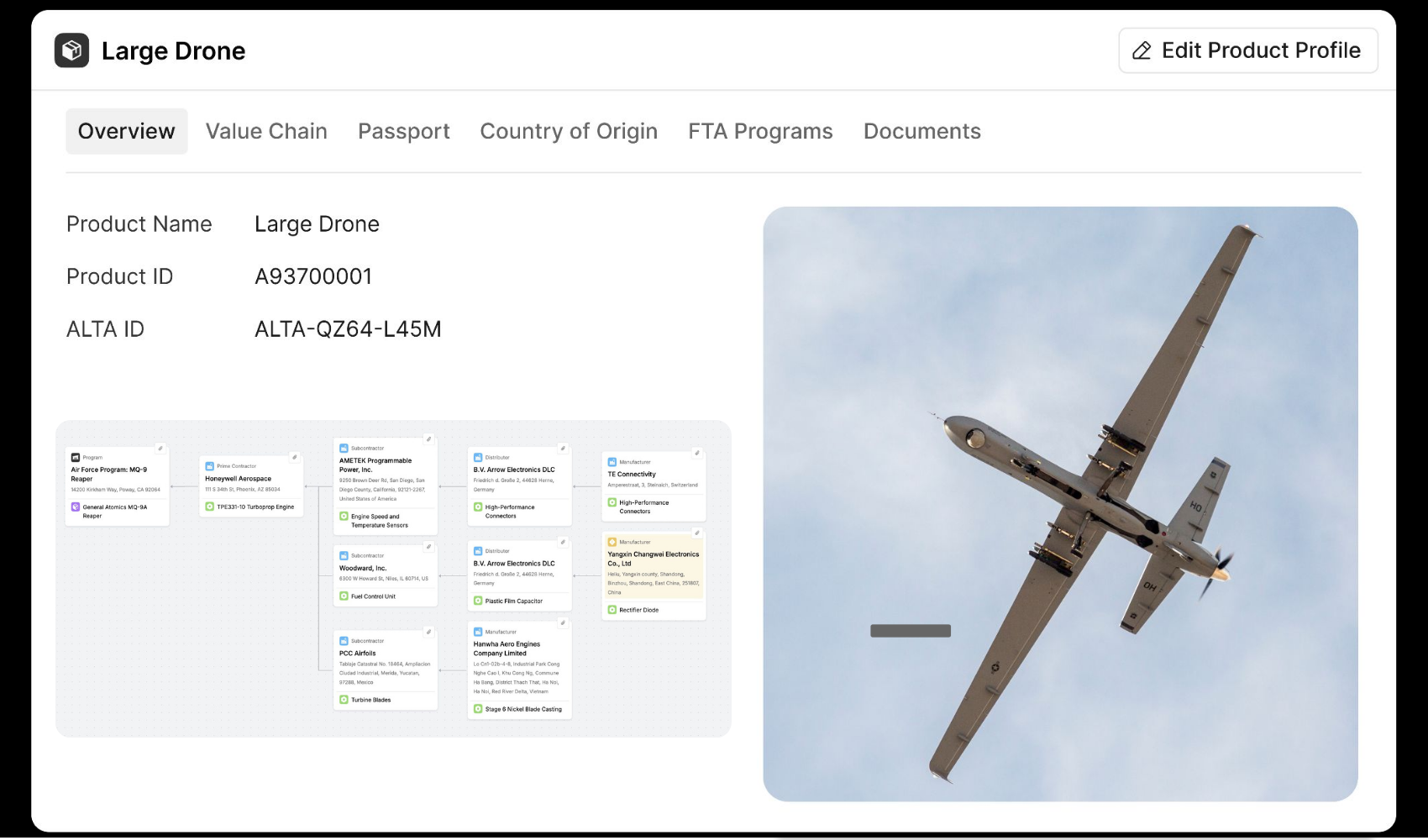This screenshot has height=840, width=1428.
Task: Click the product box icon beside Large Drone title
Action: pyautogui.click(x=71, y=50)
